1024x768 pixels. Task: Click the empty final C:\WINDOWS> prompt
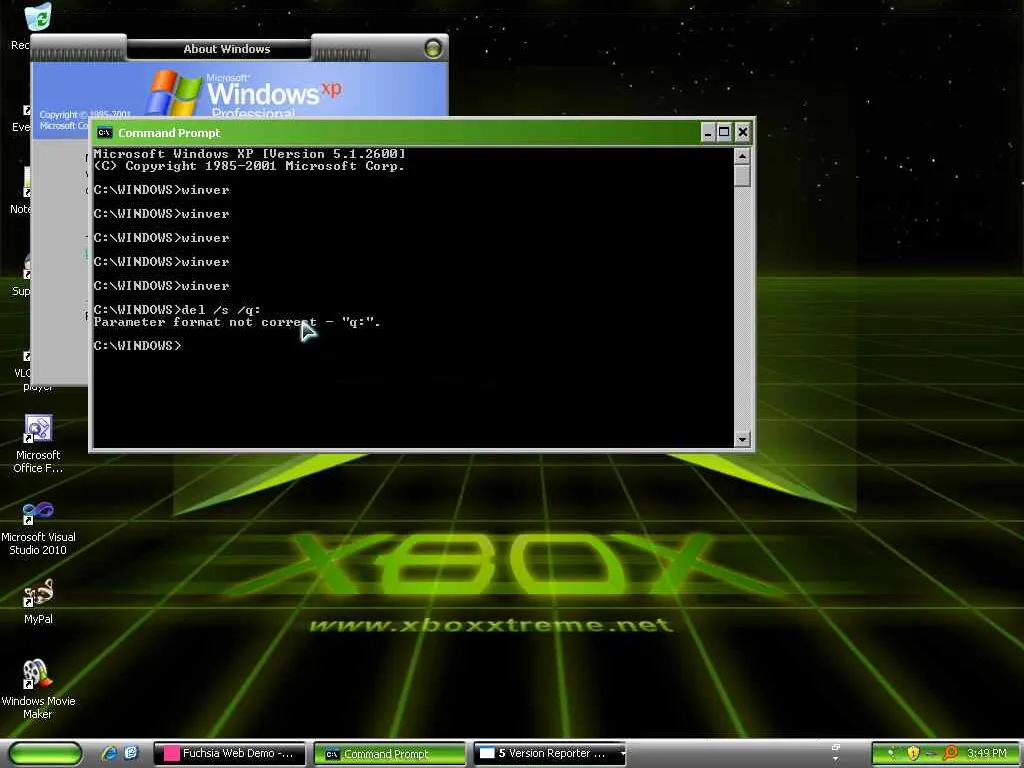pos(138,345)
